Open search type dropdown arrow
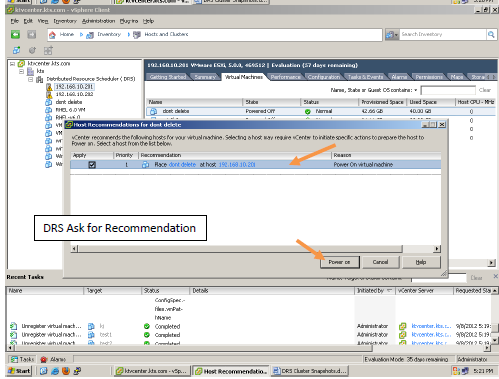Screen dimensions: 499x379 click(x=396, y=35)
